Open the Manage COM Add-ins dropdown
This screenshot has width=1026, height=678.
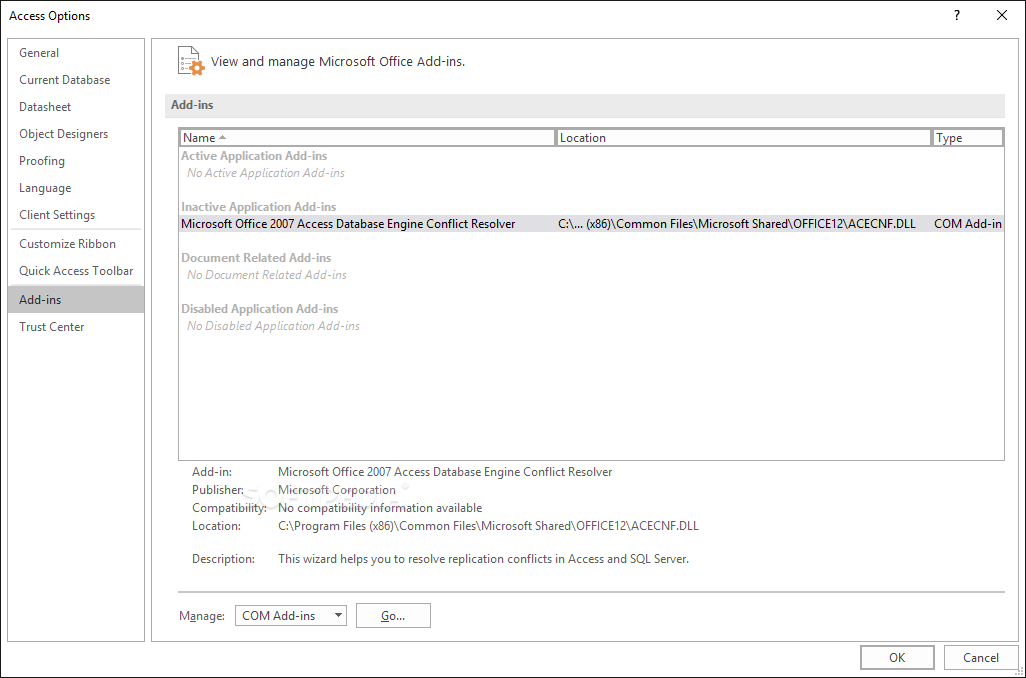291,615
